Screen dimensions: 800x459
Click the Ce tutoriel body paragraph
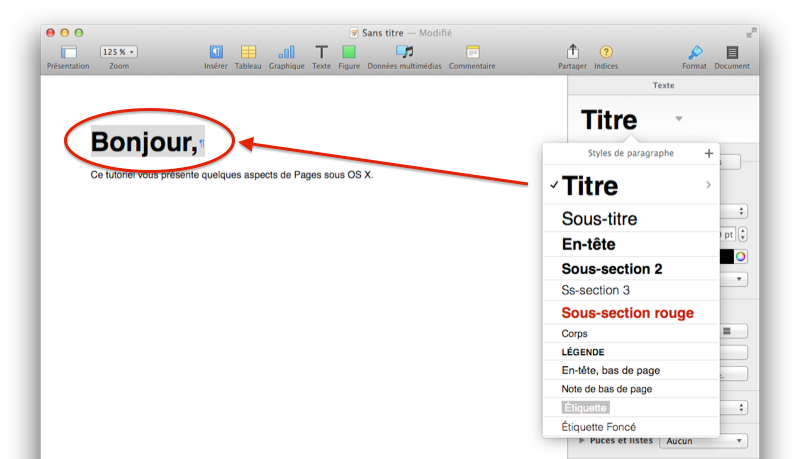pyautogui.click(x=232, y=175)
